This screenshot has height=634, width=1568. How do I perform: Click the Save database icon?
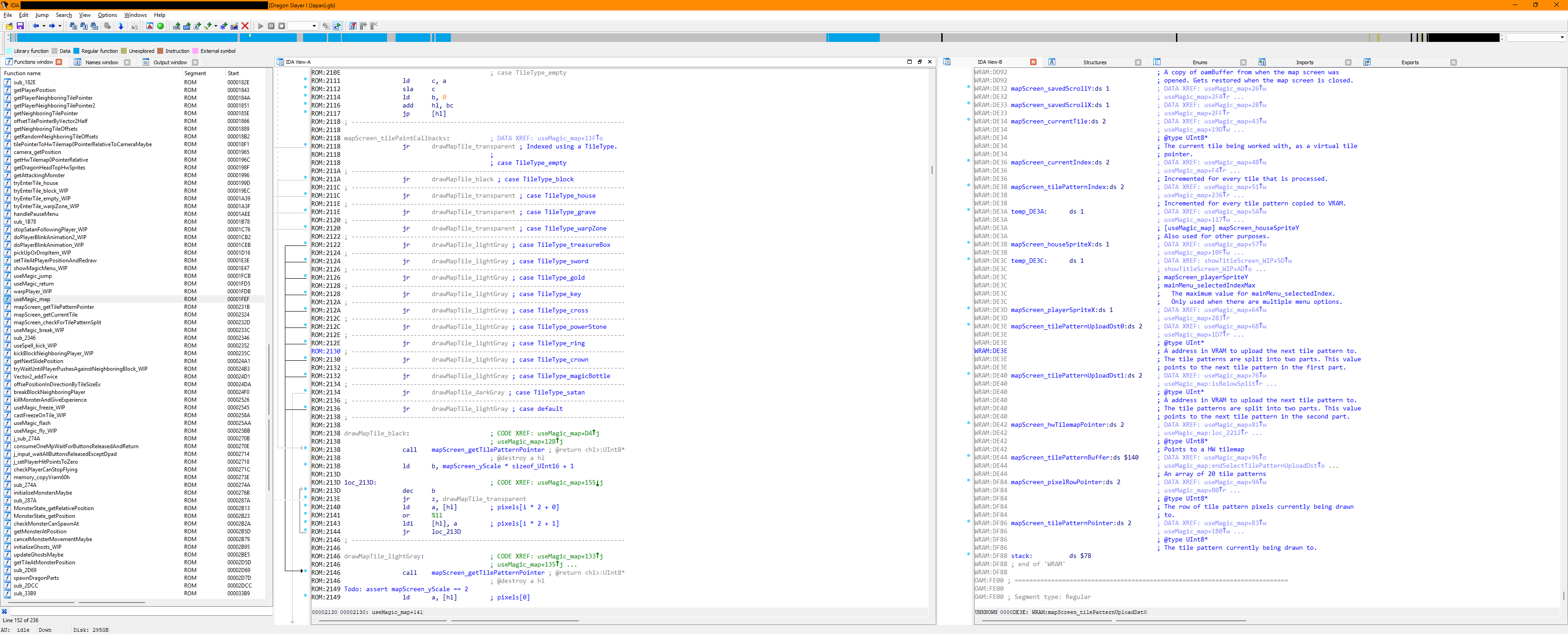coord(20,26)
